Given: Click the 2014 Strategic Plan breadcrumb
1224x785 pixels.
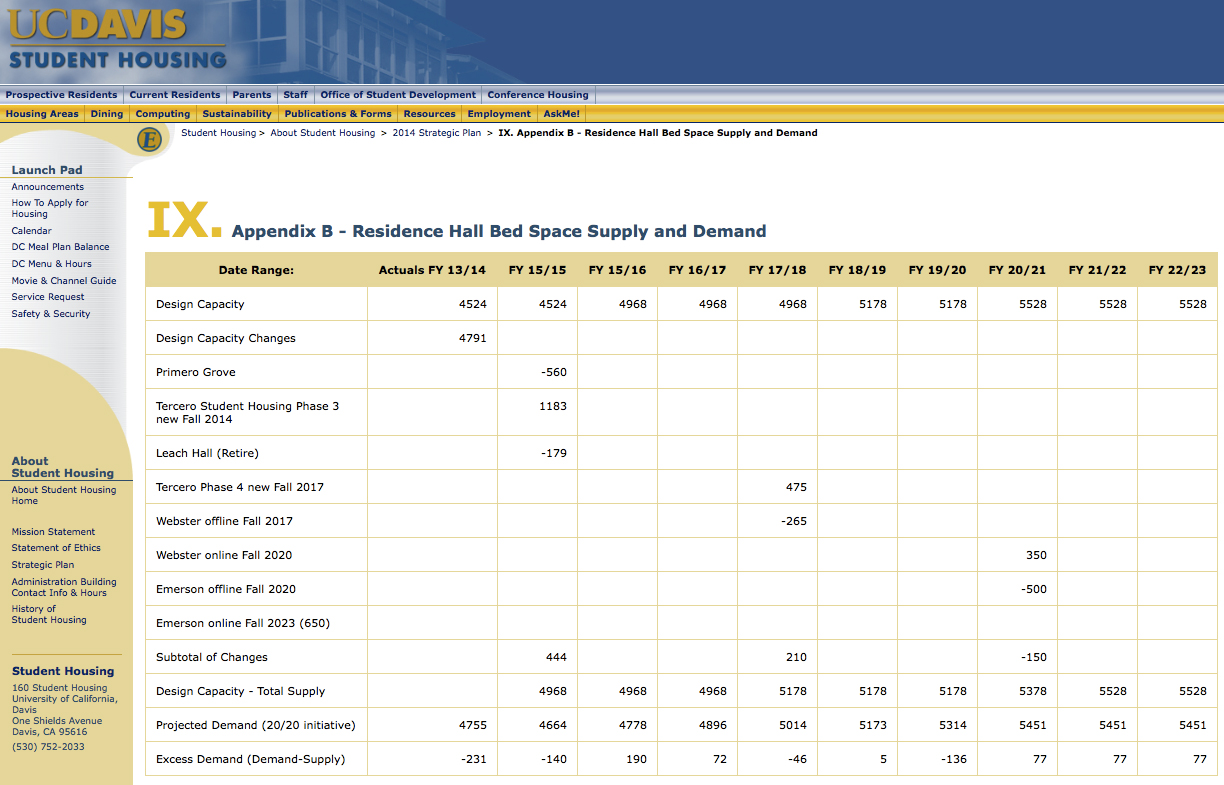Looking at the screenshot, I should click(436, 133).
